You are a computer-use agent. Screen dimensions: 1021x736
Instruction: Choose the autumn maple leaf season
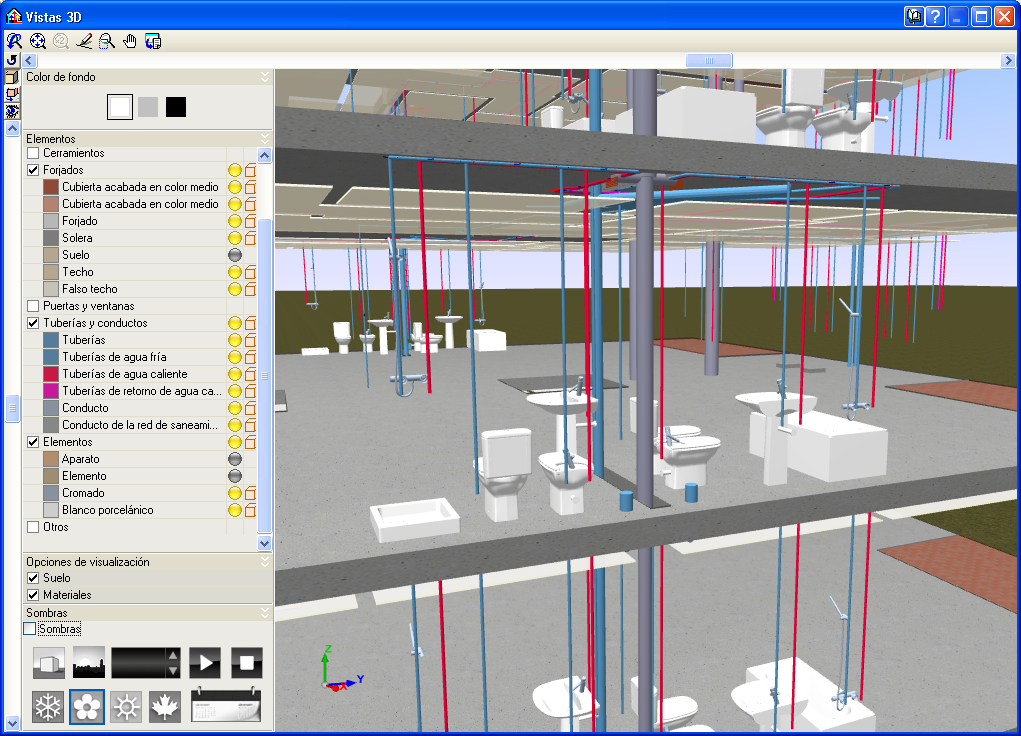coord(165,707)
